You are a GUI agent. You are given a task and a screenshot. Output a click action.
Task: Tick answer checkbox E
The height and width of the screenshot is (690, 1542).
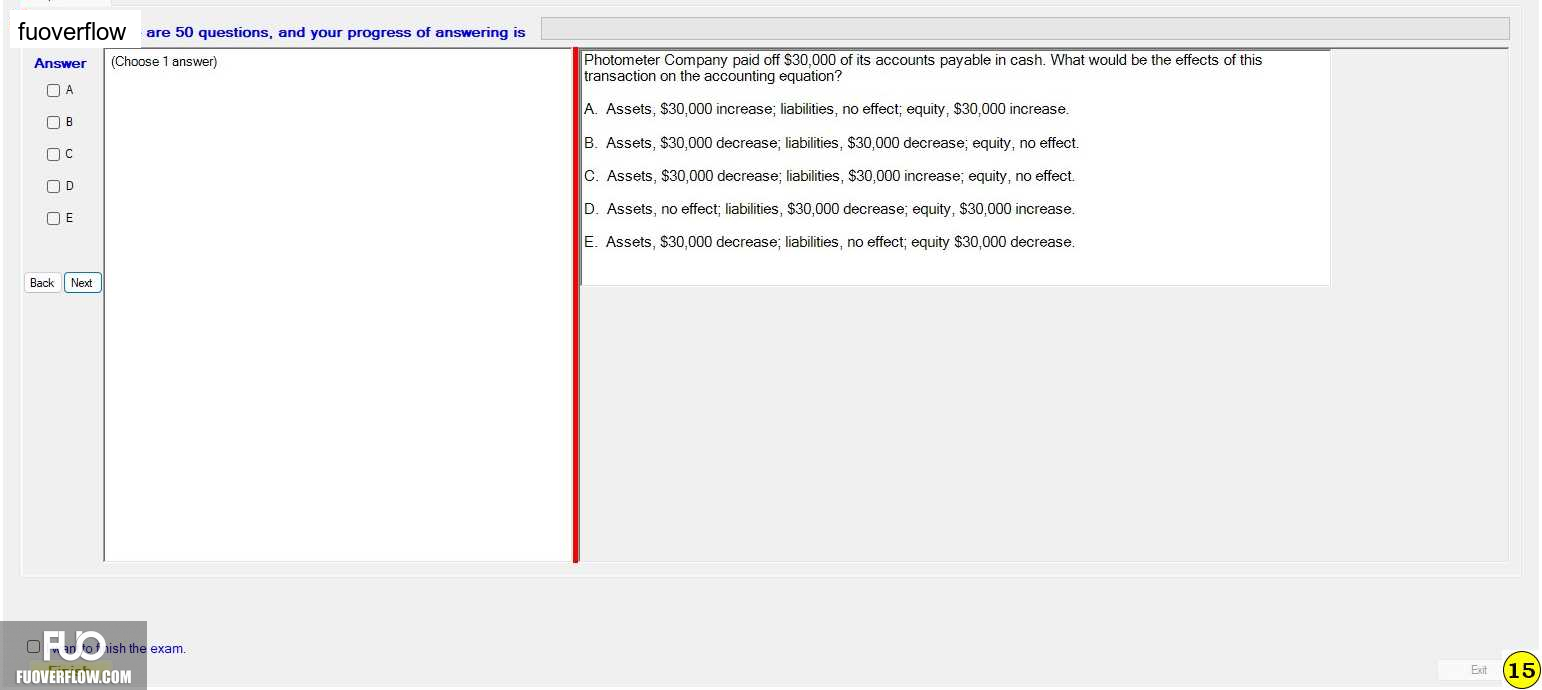53,218
